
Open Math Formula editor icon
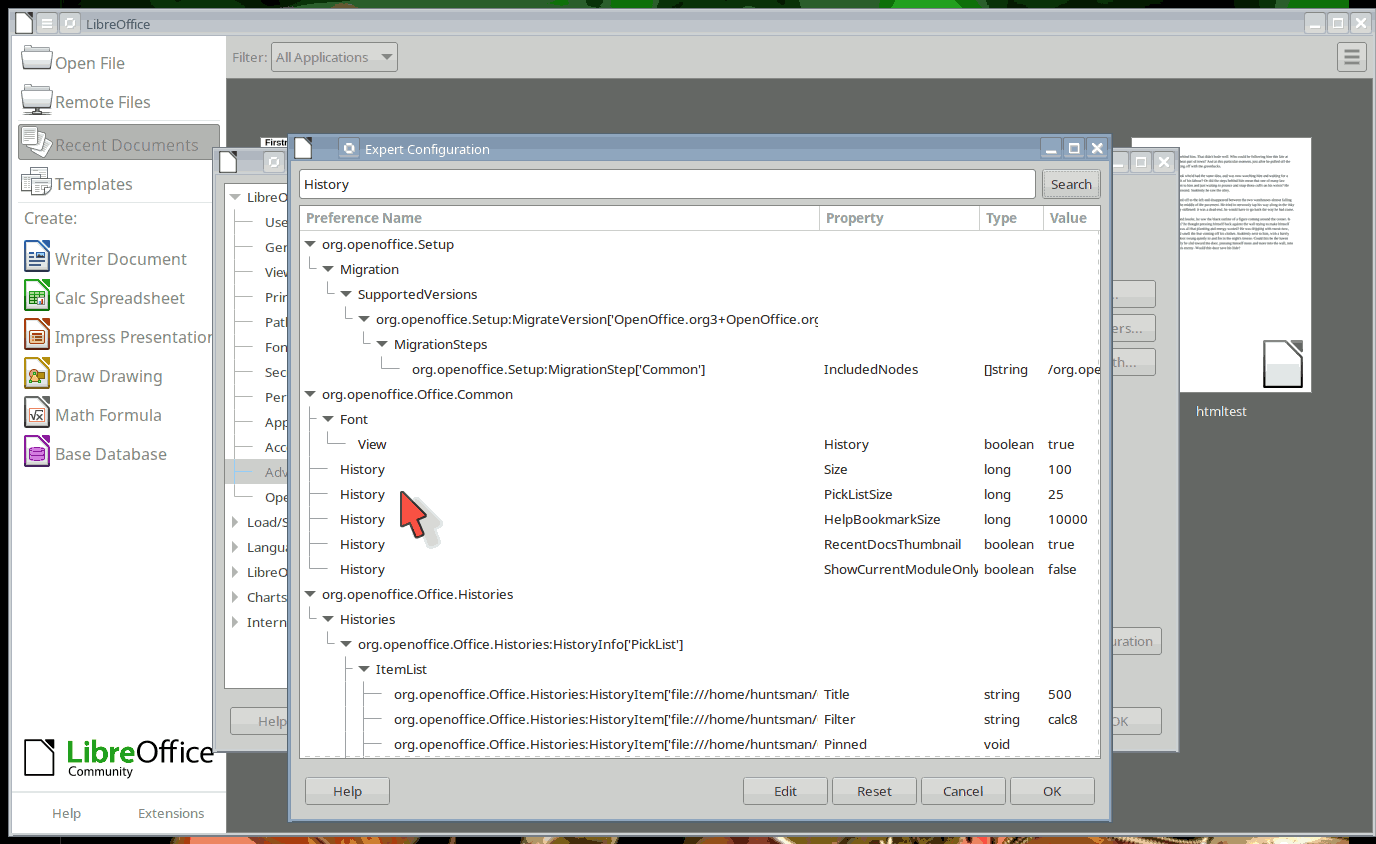(37, 414)
